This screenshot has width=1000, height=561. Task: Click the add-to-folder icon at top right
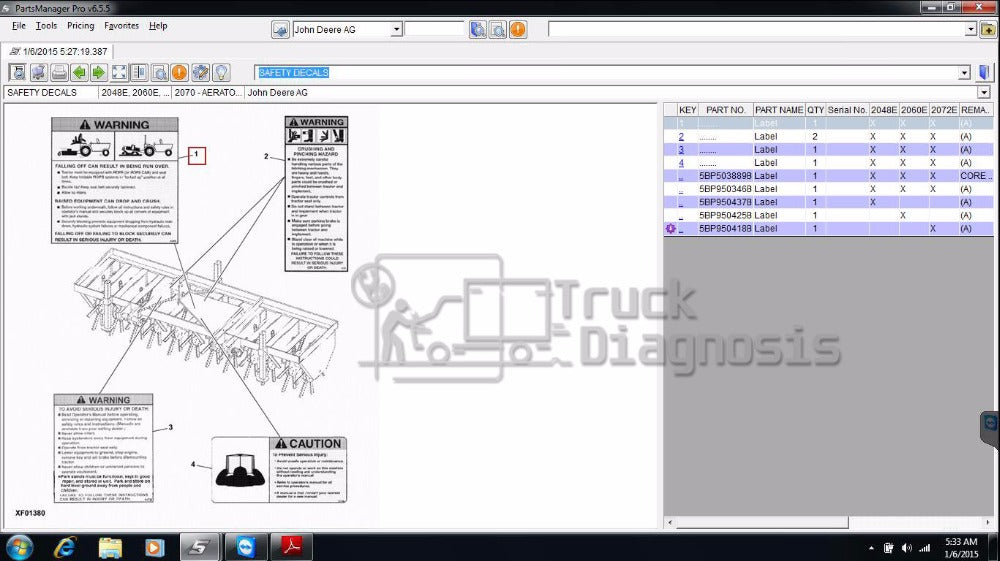click(988, 29)
